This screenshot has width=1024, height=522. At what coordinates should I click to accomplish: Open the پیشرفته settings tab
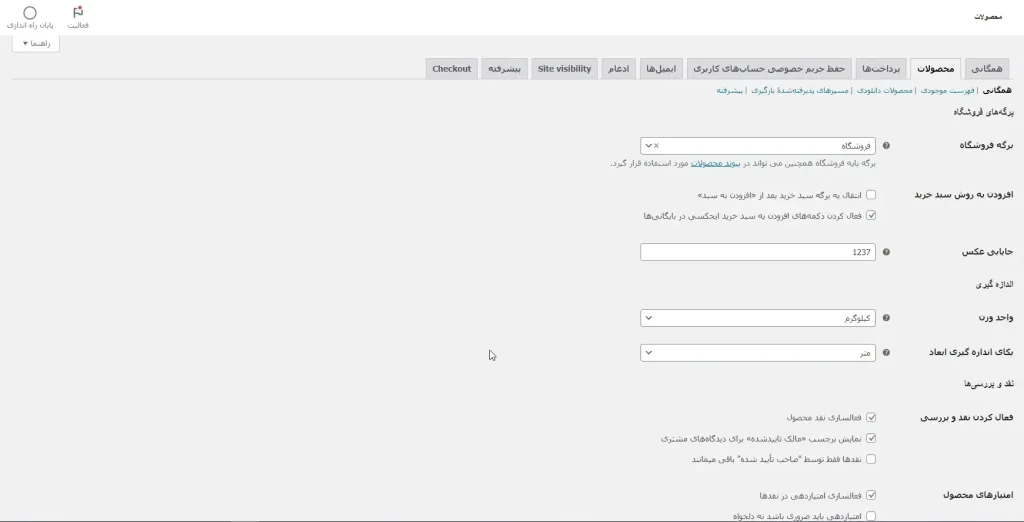point(504,69)
